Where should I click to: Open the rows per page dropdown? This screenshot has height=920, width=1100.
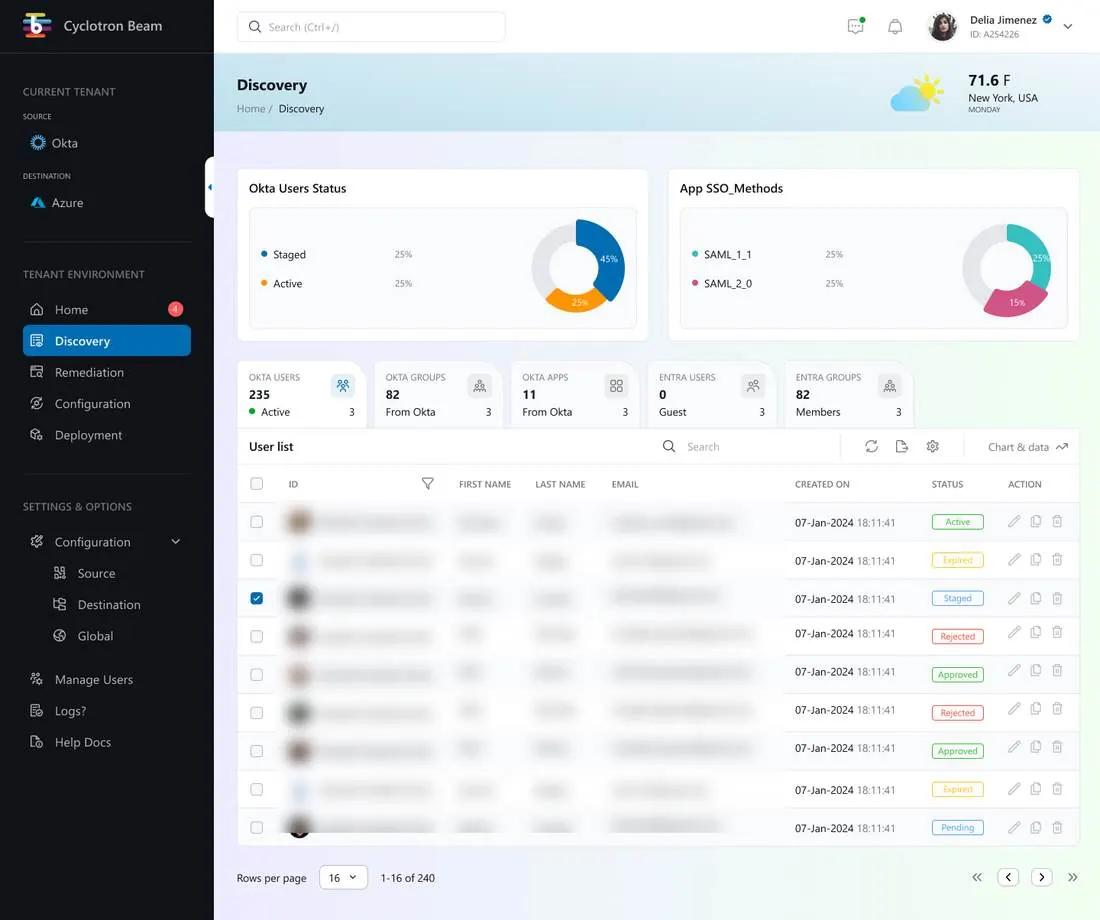[343, 877]
